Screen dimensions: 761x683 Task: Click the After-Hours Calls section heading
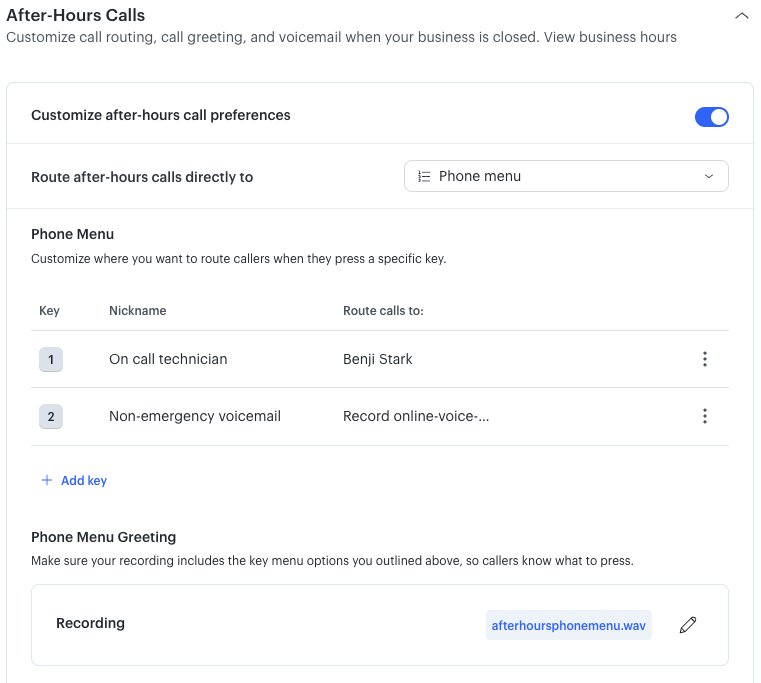(x=76, y=15)
